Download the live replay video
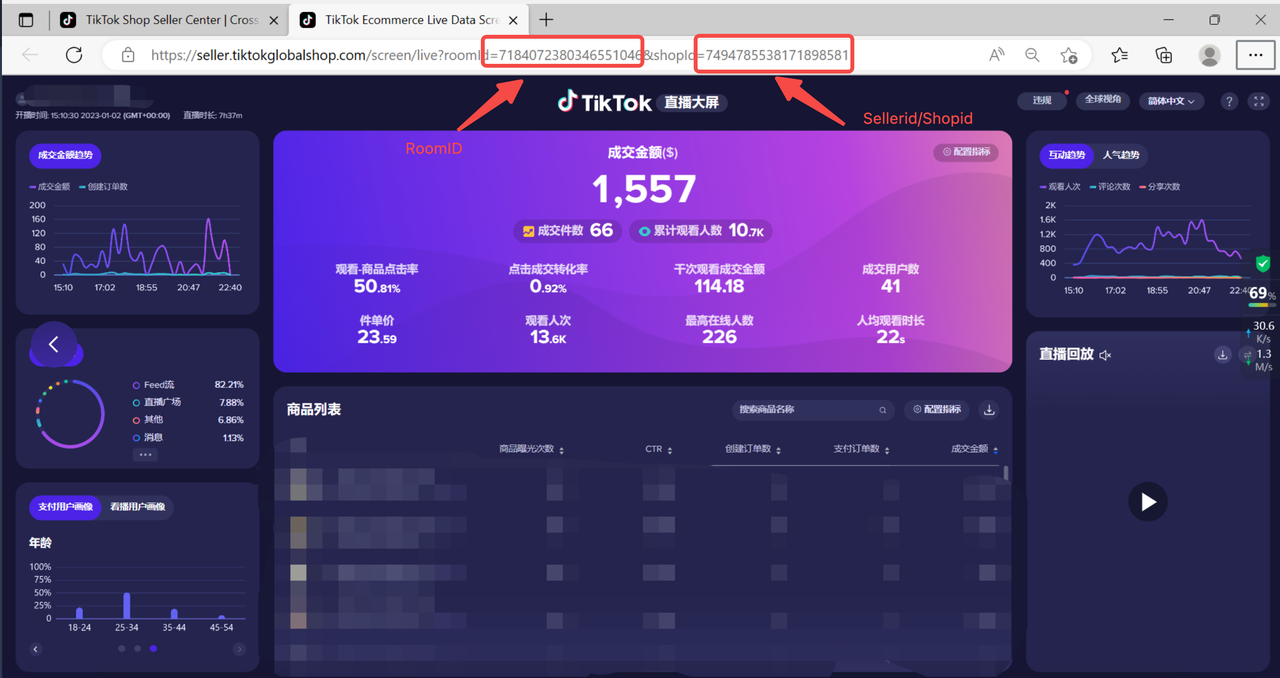The height and width of the screenshot is (678, 1280). (1222, 355)
